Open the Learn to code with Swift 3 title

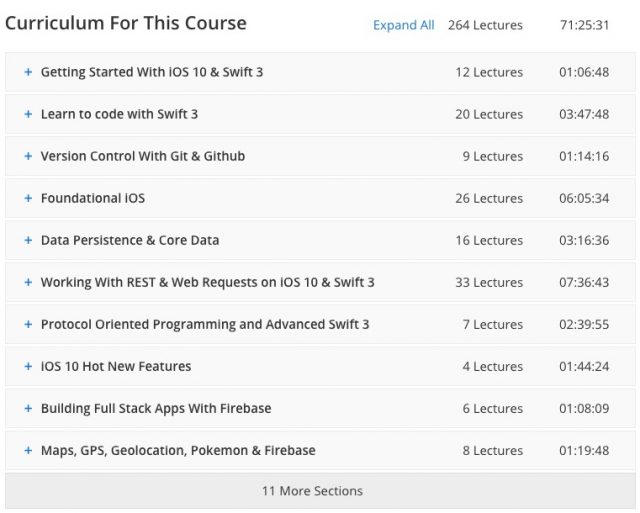coord(119,114)
